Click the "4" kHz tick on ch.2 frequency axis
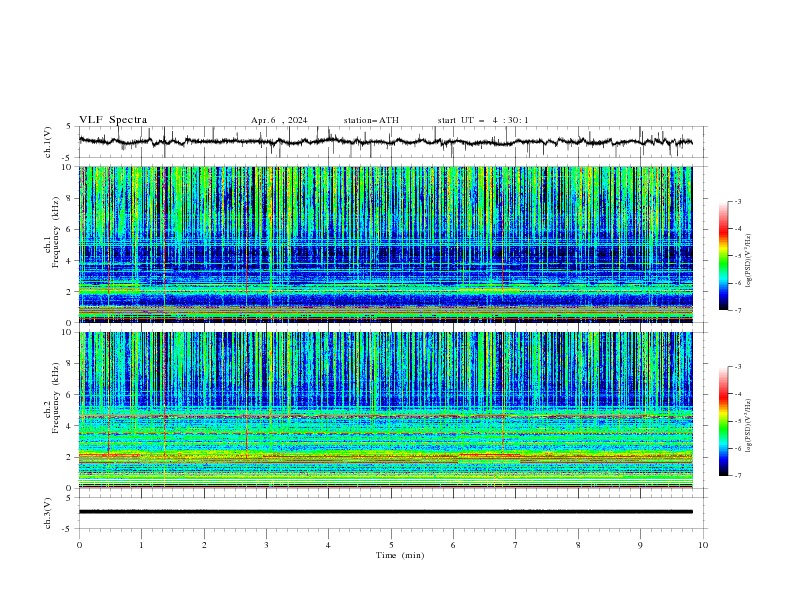The image size is (792, 612). tap(70, 426)
